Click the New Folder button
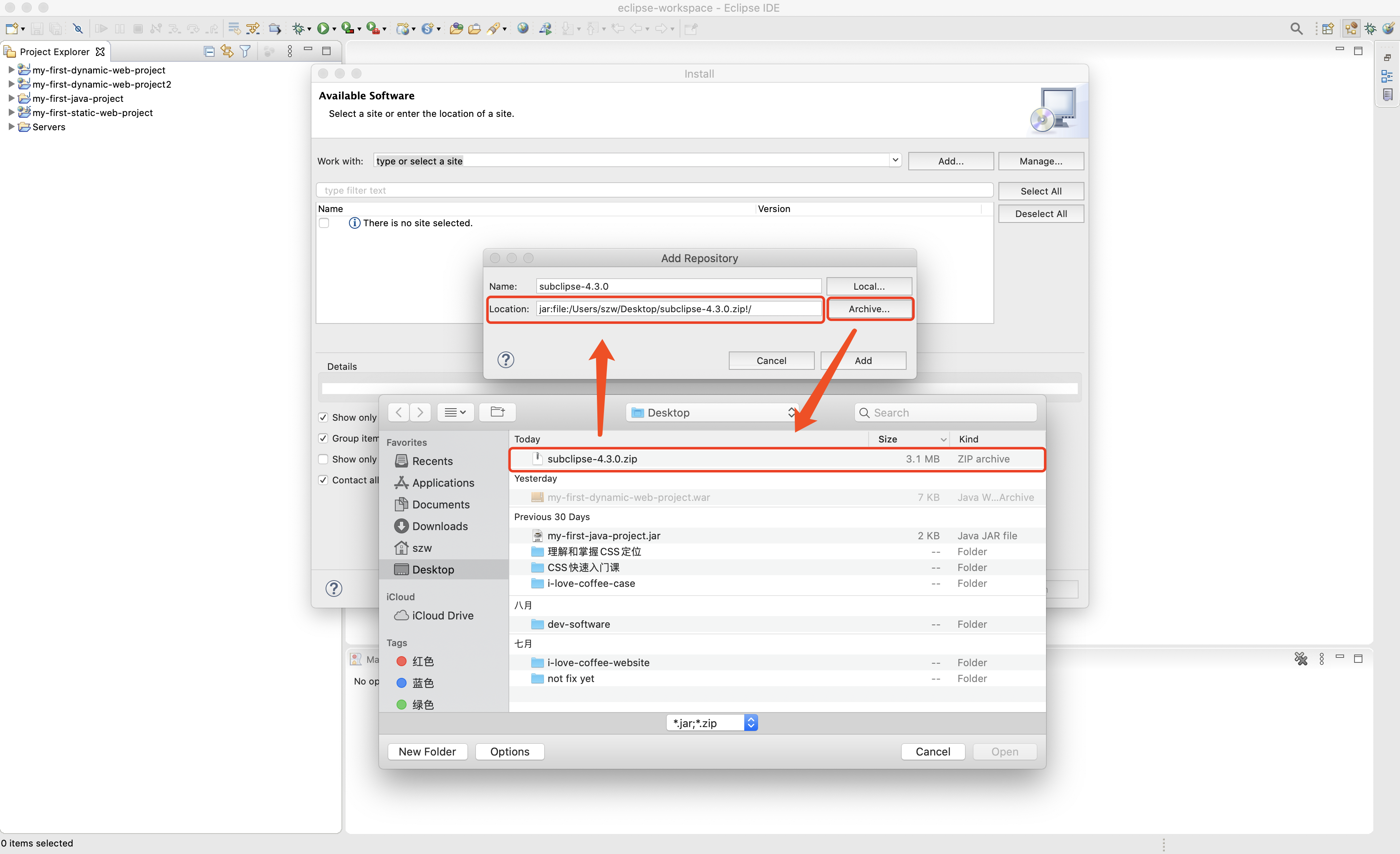The image size is (1400, 854). click(x=427, y=751)
